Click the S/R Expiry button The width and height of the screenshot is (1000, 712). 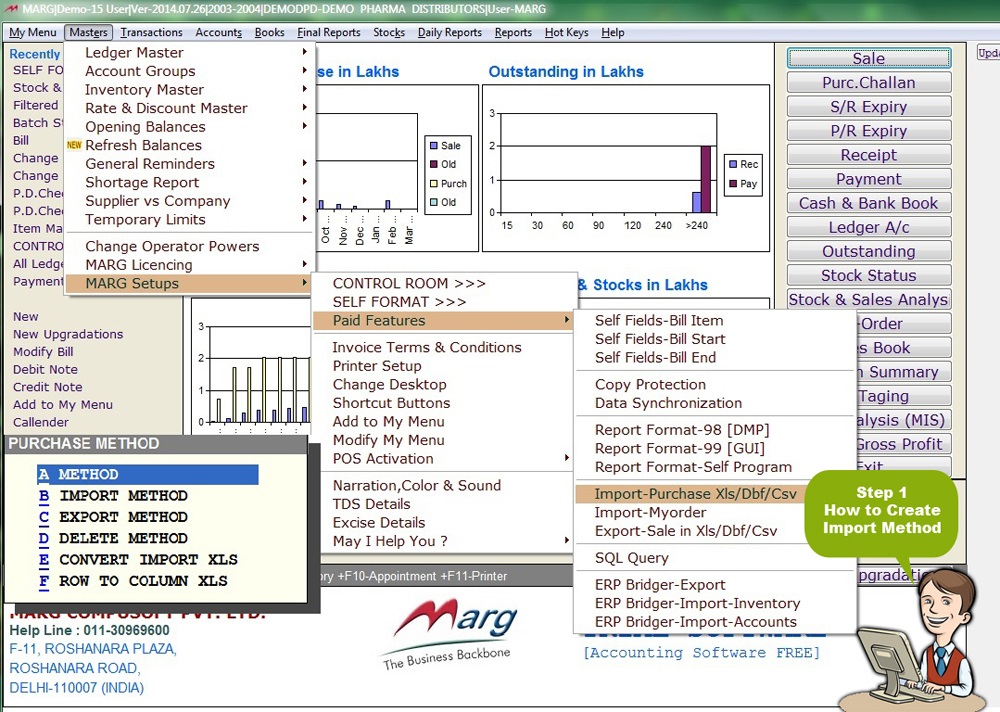click(x=869, y=107)
